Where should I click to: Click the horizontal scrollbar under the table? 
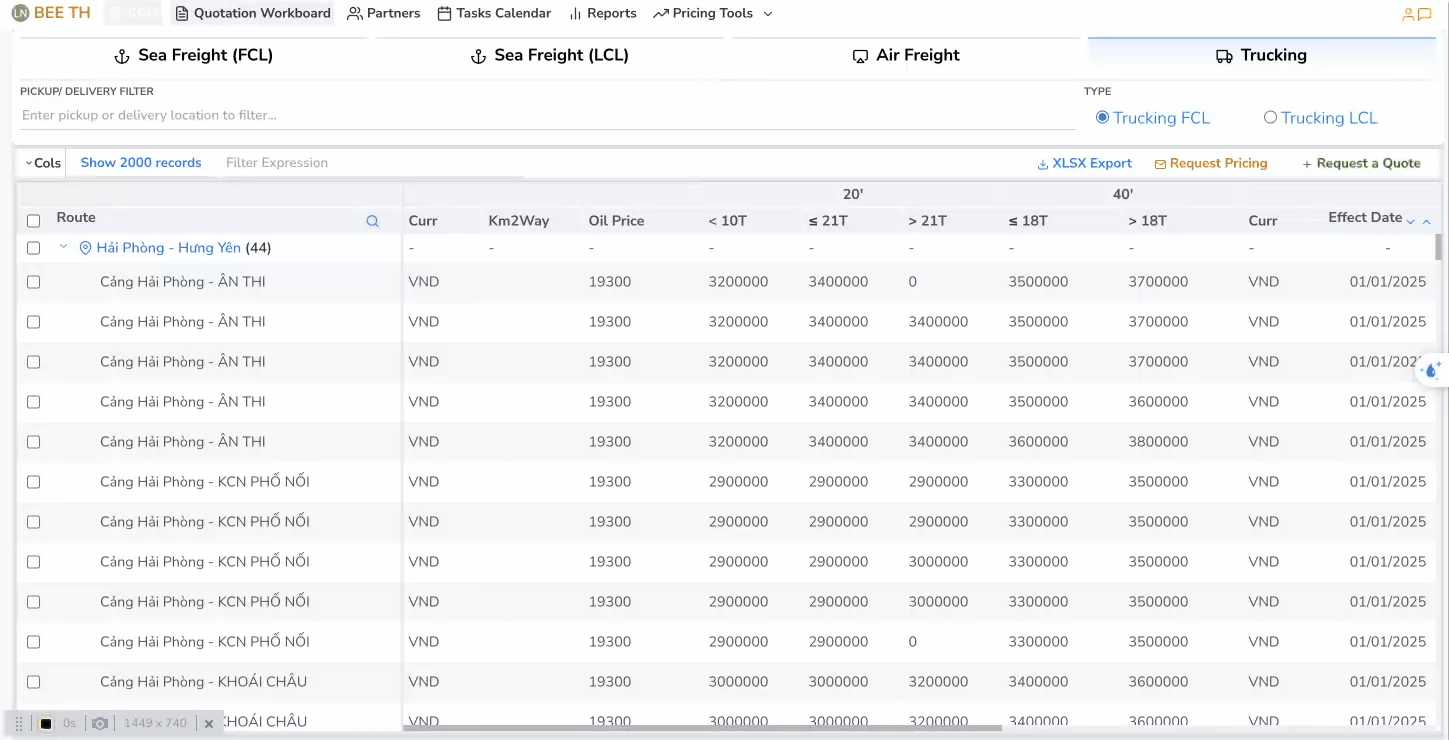[x=702, y=728]
